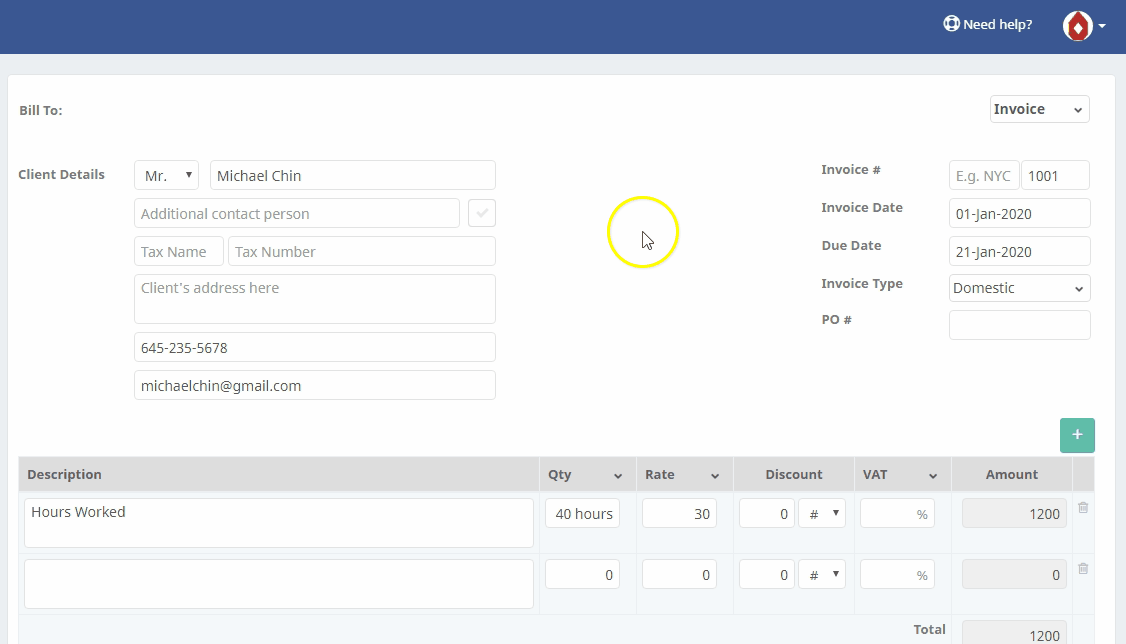Click the Invoice Date label
The width and height of the screenshot is (1126, 644).
click(x=862, y=207)
